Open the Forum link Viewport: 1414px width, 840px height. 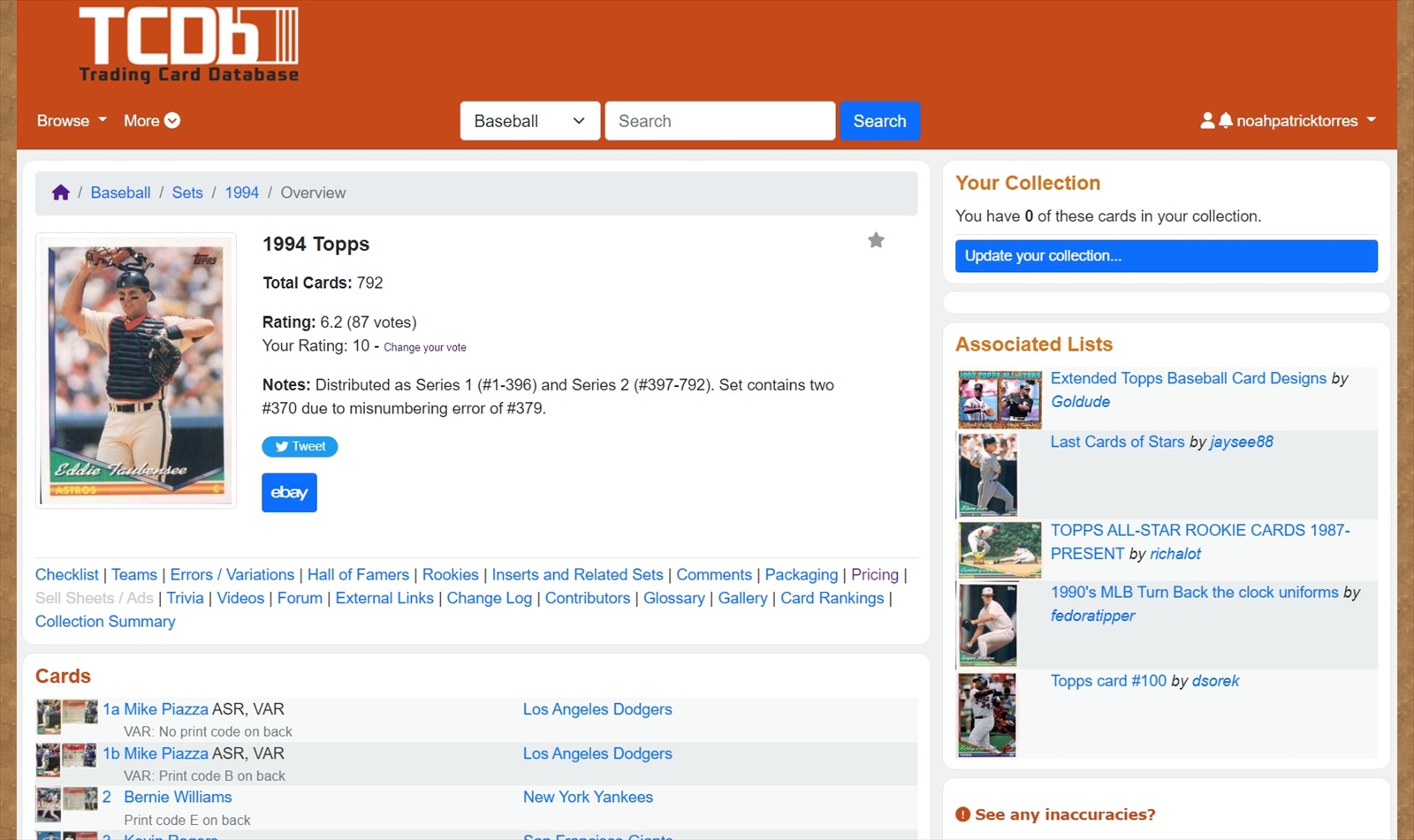tap(300, 598)
